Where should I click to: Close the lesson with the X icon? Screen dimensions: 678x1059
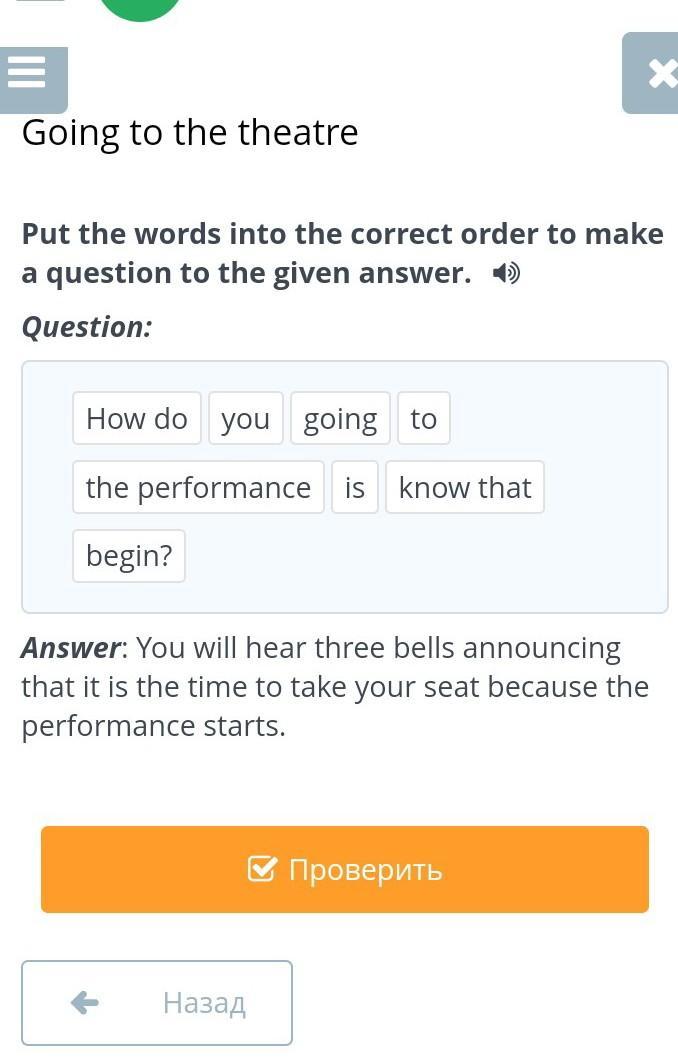coord(650,73)
